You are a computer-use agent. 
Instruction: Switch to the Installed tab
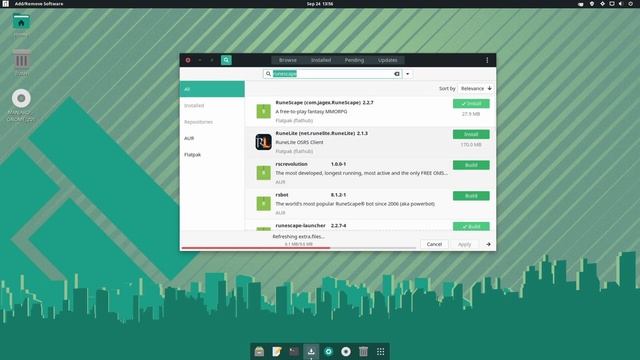[321, 60]
